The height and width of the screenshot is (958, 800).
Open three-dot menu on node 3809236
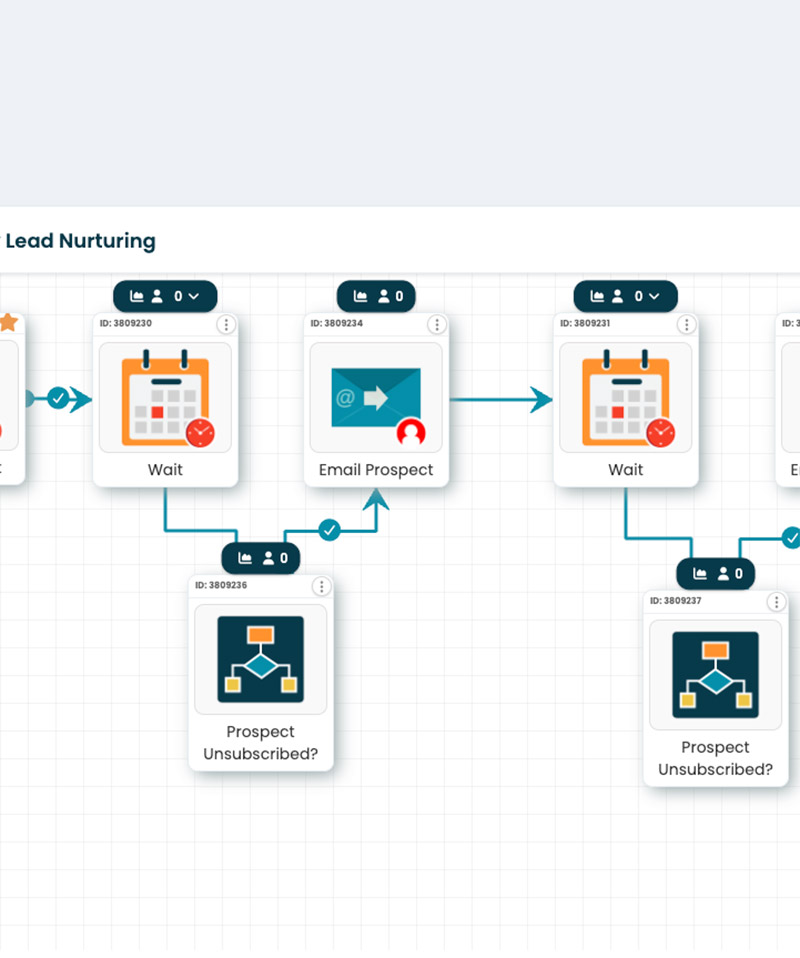pyautogui.click(x=321, y=586)
